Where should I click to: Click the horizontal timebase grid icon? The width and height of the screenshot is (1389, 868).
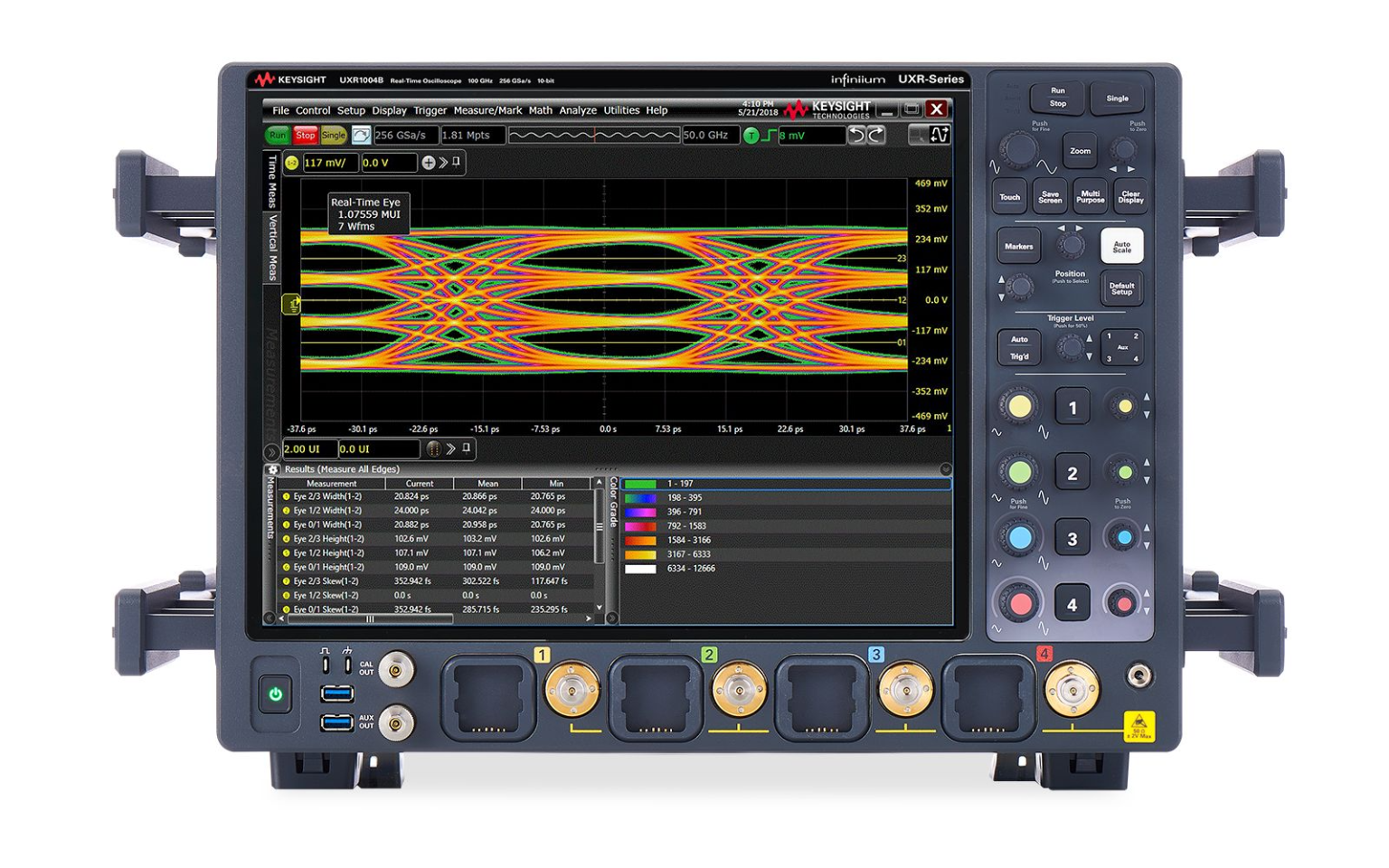click(433, 449)
